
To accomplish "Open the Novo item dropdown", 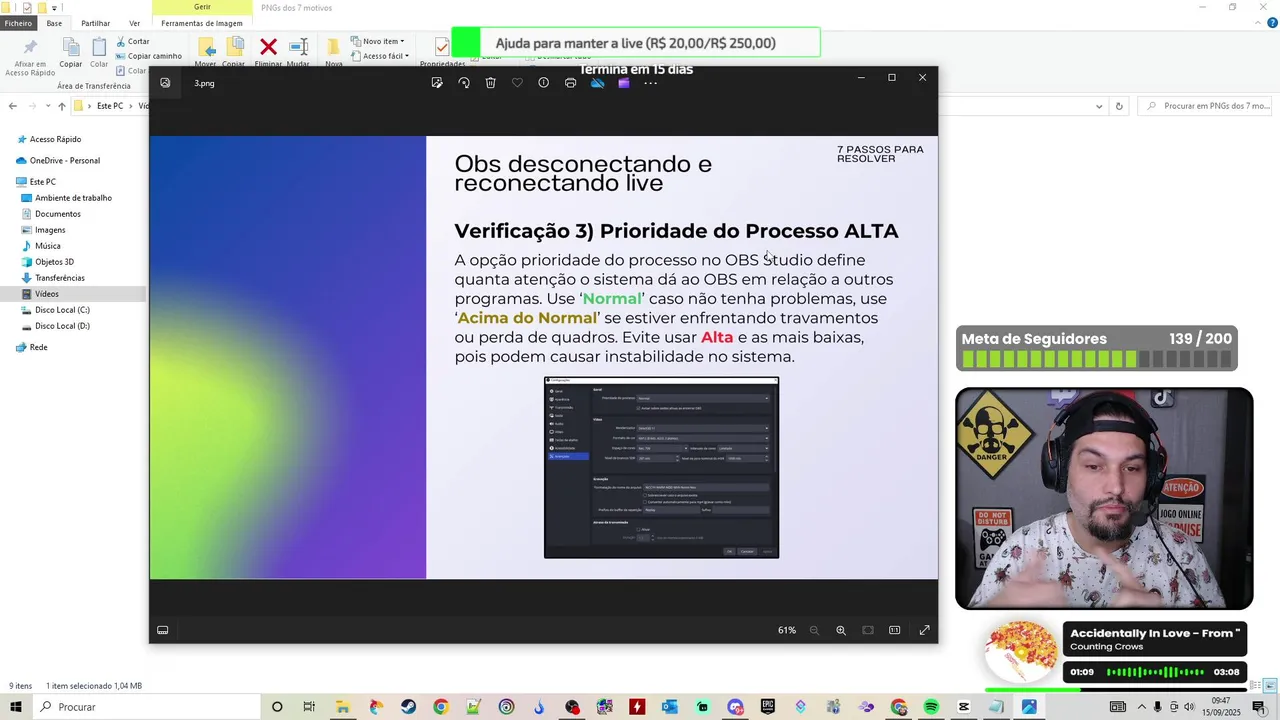I will (378, 41).
